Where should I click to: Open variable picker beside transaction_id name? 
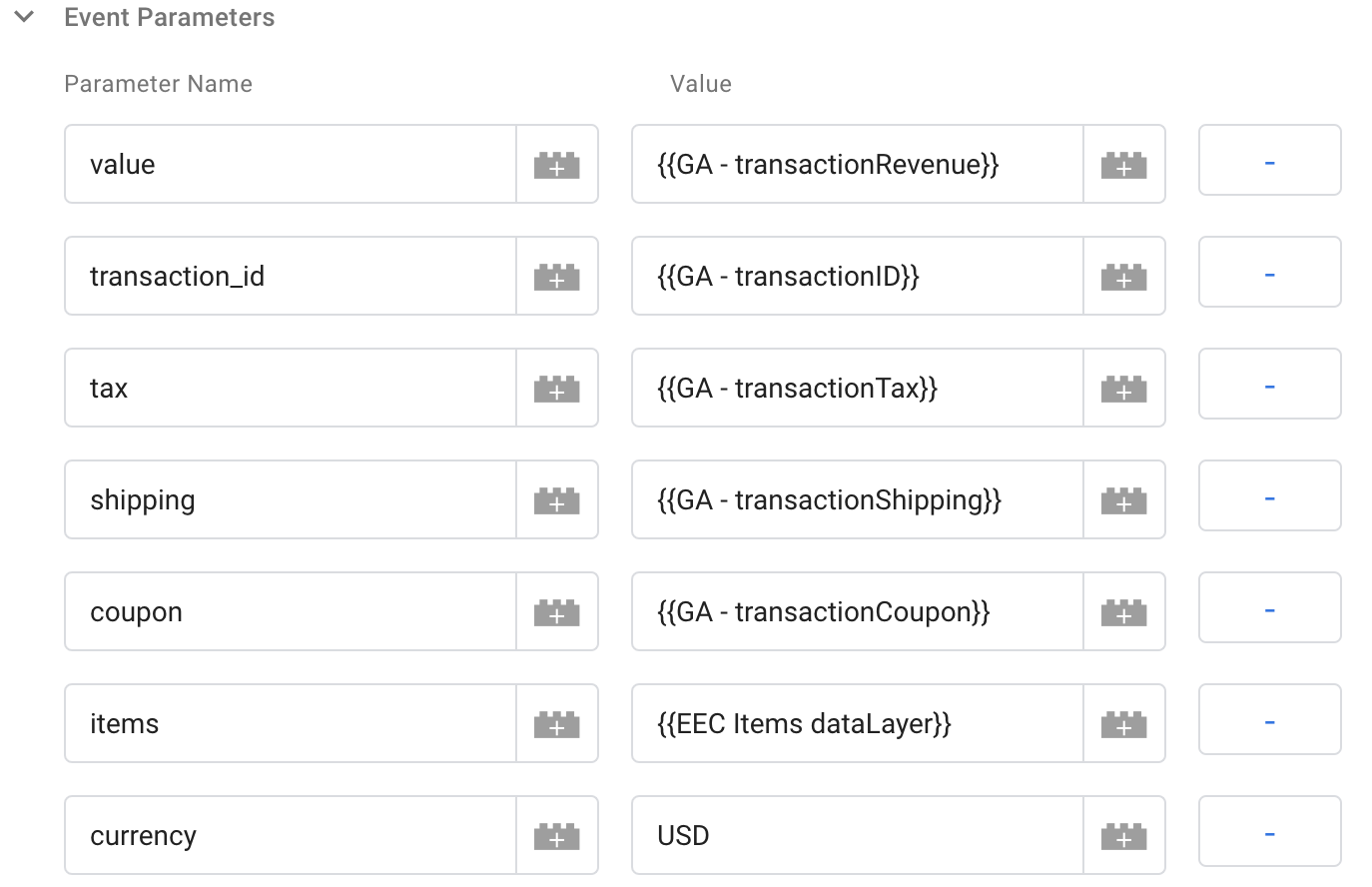(x=557, y=276)
